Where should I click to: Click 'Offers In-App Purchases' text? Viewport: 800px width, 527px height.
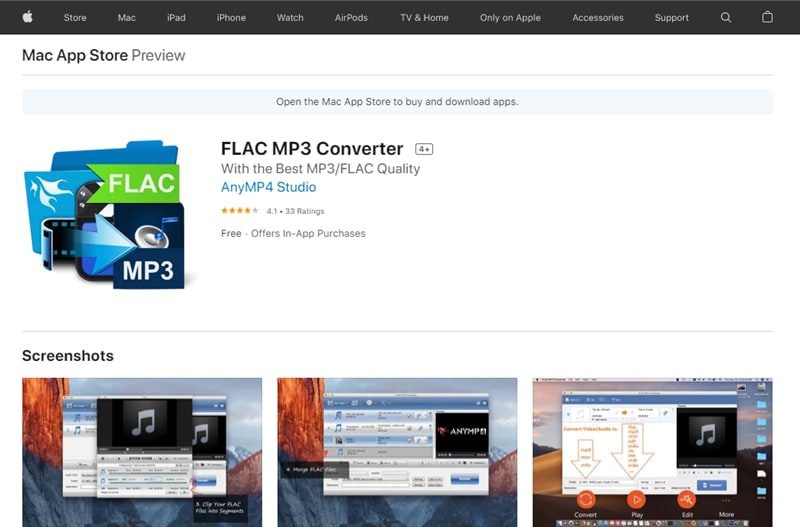coord(308,233)
